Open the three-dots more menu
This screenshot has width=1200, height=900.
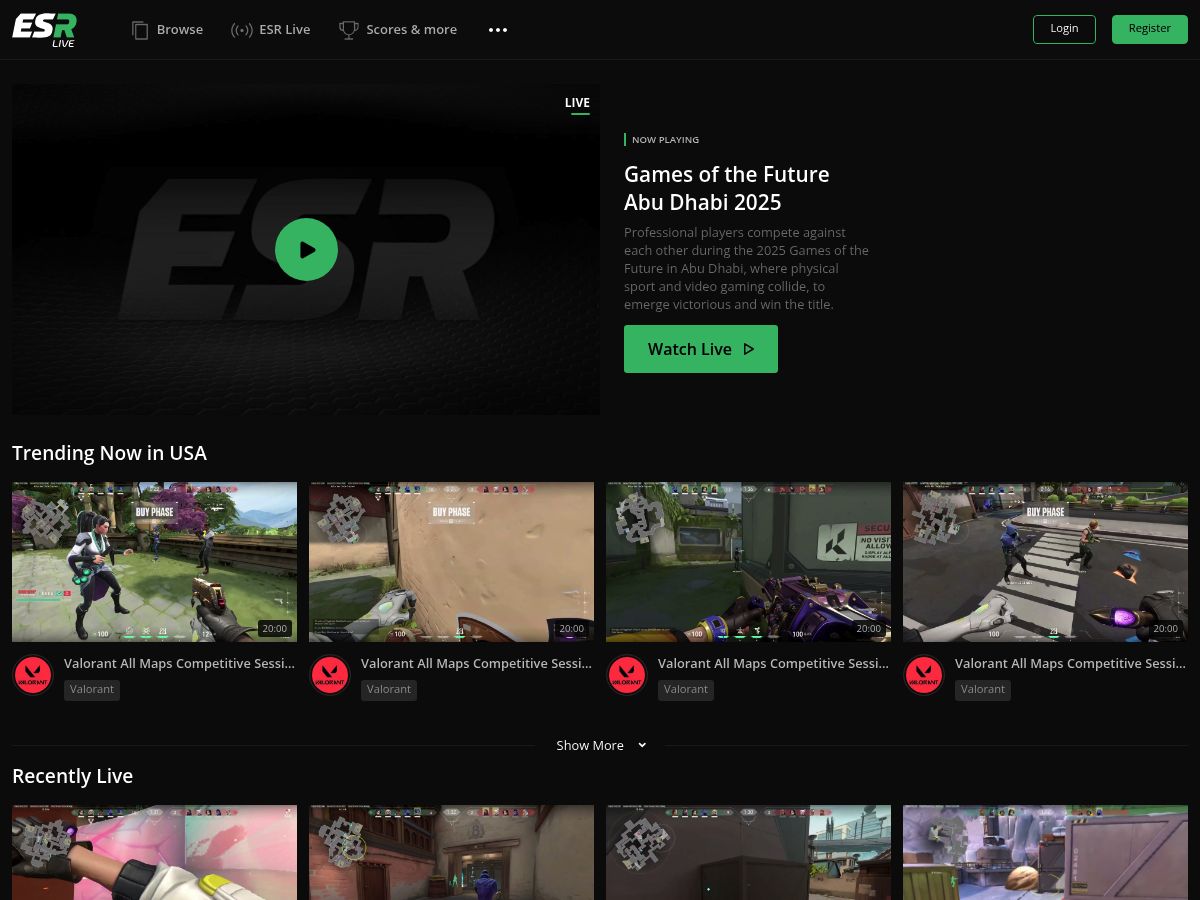pos(498,30)
